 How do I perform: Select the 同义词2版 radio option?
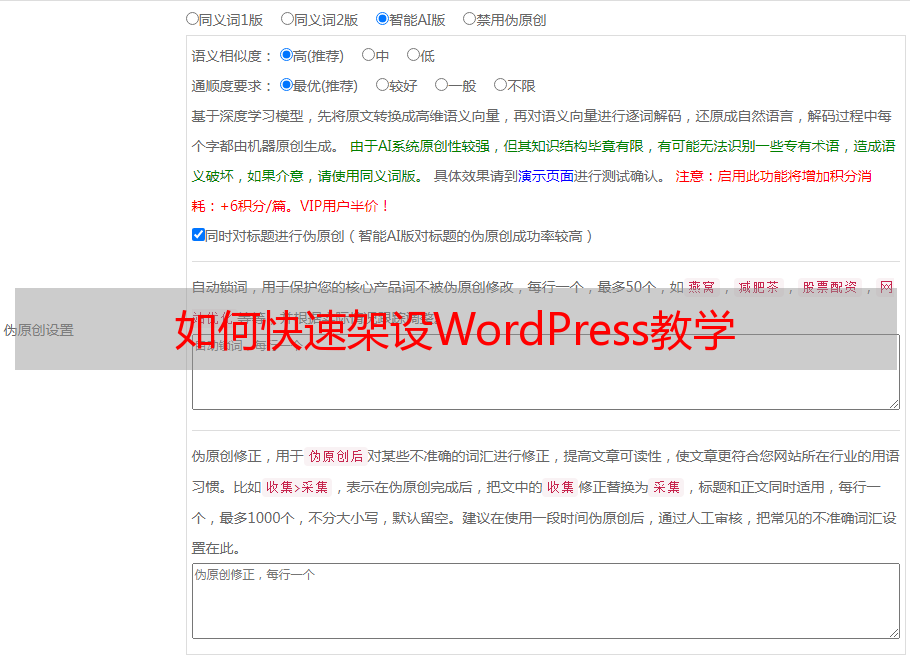pyautogui.click(x=287, y=19)
